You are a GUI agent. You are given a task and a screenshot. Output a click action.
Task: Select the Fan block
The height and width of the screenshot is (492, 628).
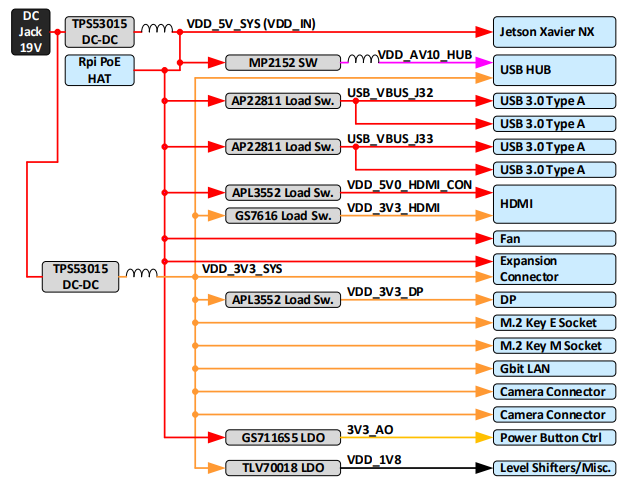[554, 238]
